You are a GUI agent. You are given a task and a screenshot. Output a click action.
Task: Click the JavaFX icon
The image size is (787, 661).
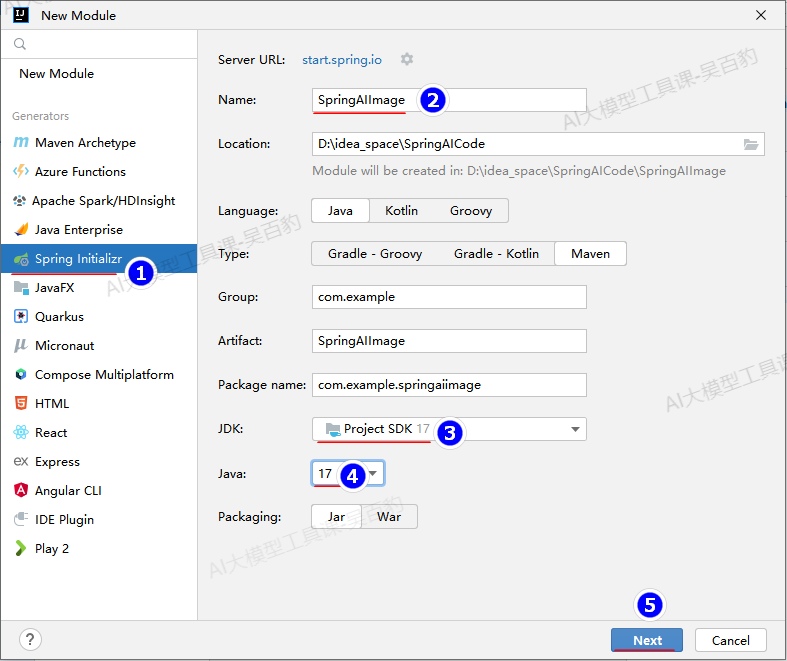pos(21,288)
